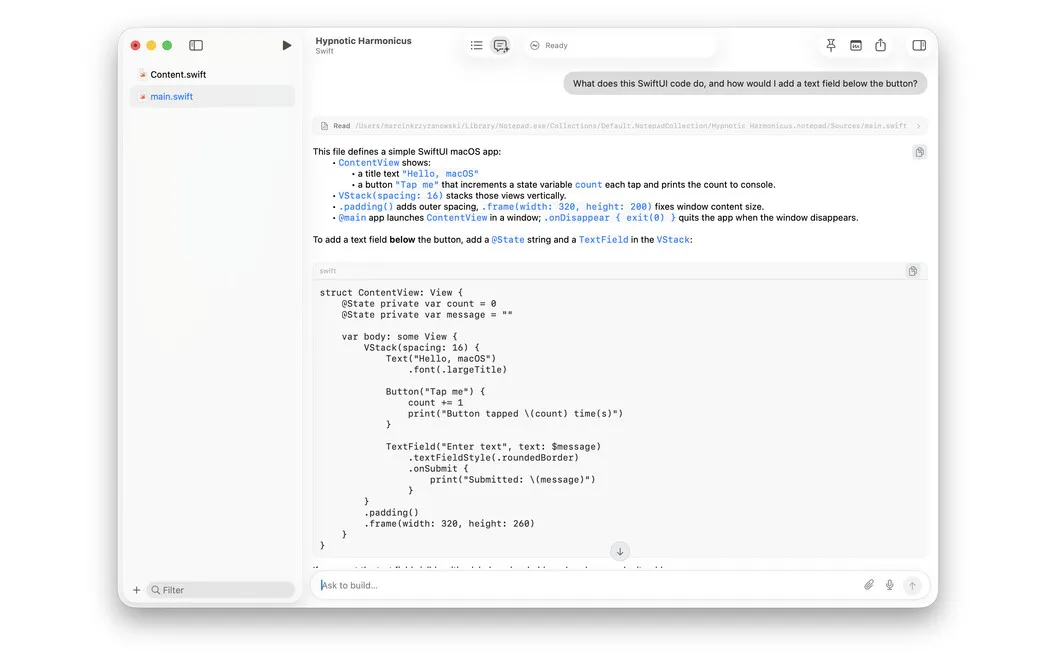This screenshot has height=660, width=1056.
Task: Click the Swift icon beside Content.swift
Action: [x=142, y=74]
